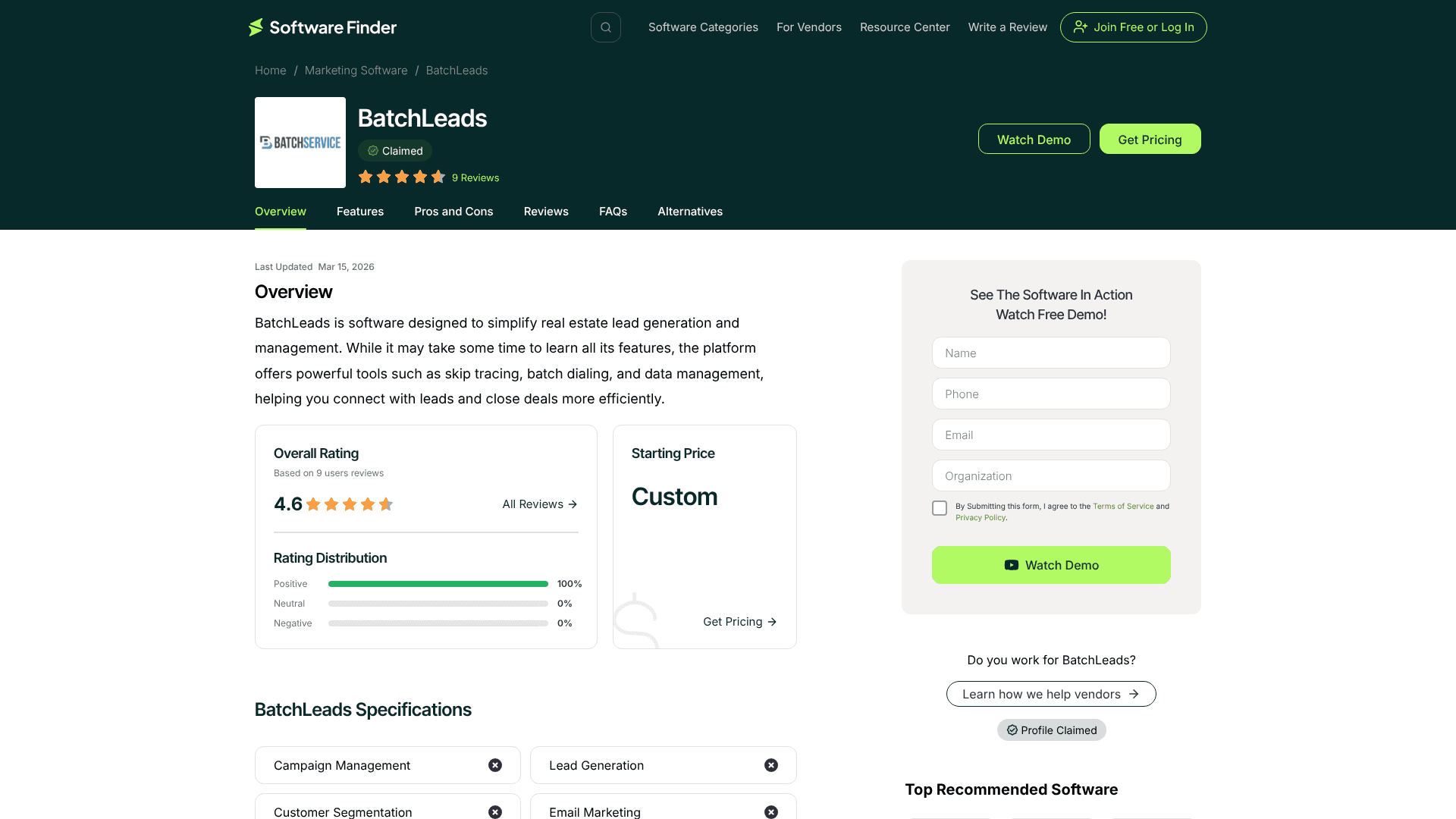Screen dimensions: 1456x819
Task: Click the 4.6 overall rating stars
Action: [x=350, y=504]
